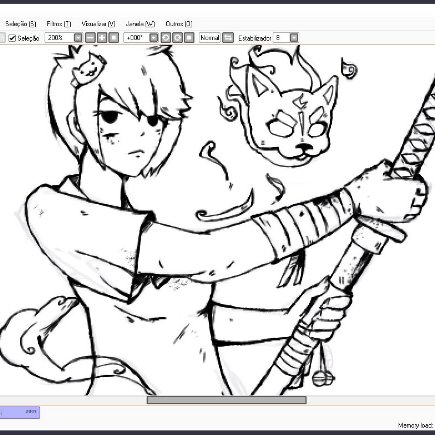Screen dimensions: 435x435
Task: Open the Outros (O) menu
Action: (x=179, y=24)
